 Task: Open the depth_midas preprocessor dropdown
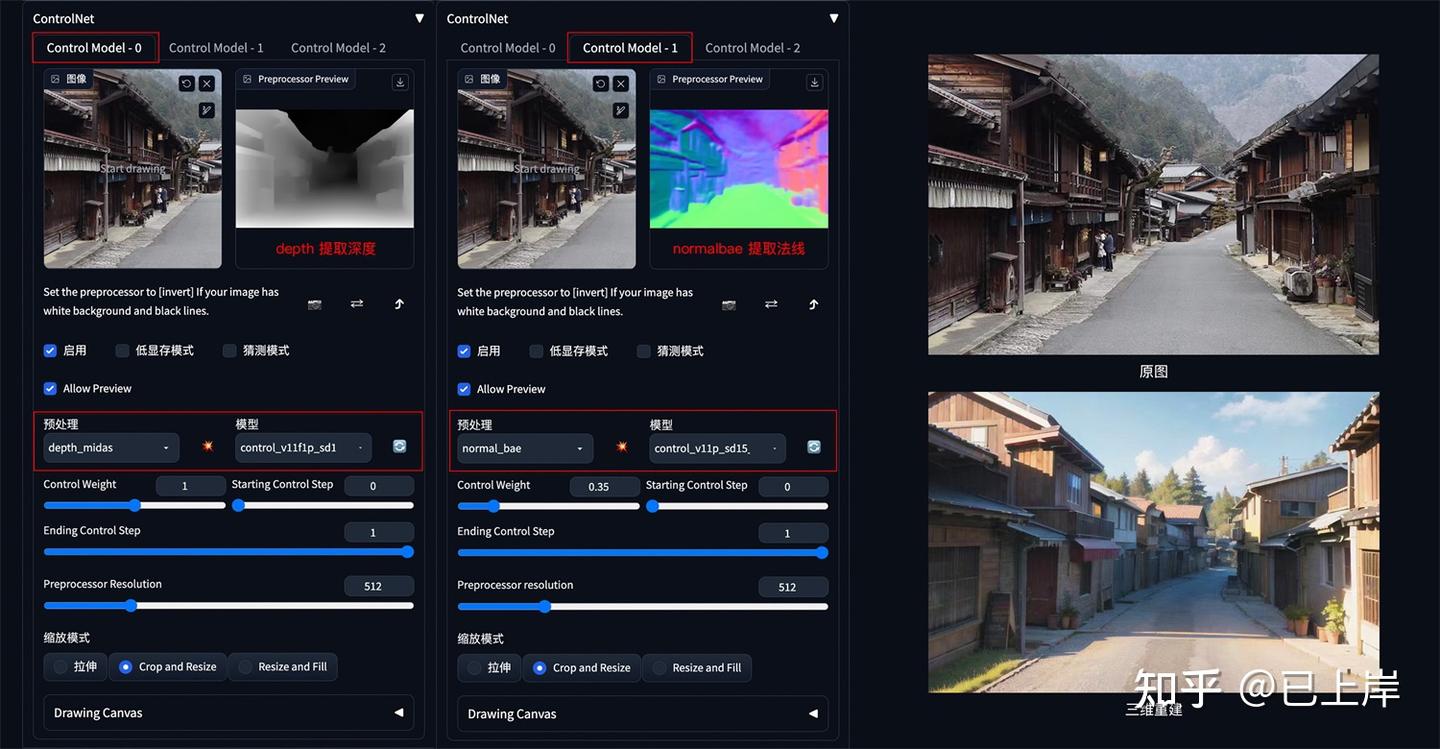(x=110, y=447)
